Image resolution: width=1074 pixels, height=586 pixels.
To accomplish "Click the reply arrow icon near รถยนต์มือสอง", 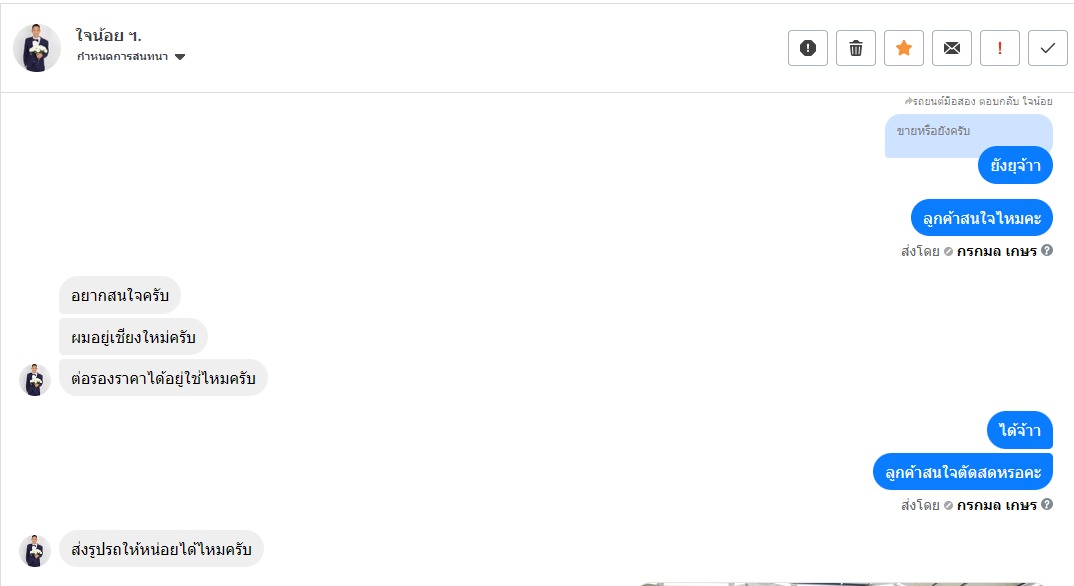I will (x=908, y=101).
